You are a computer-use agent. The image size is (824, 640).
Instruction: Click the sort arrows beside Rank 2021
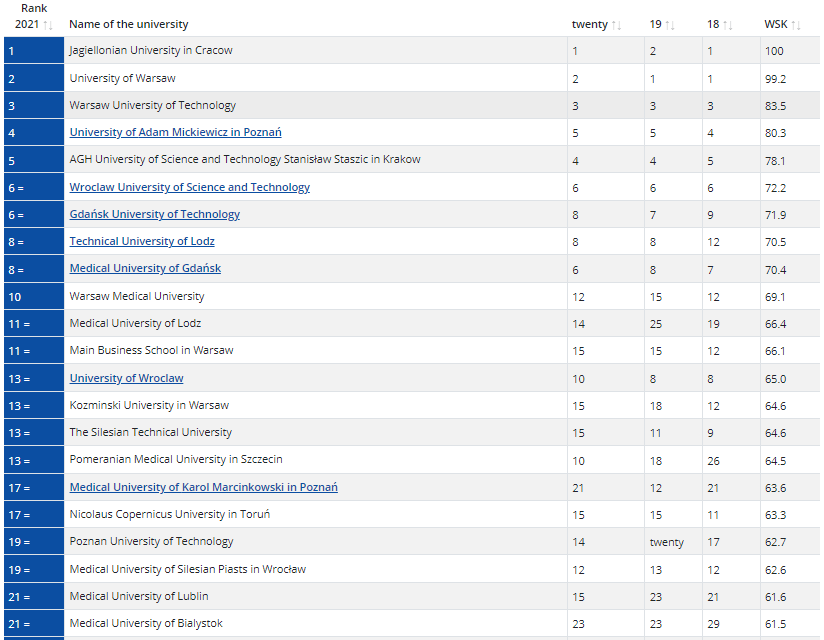coord(48,24)
